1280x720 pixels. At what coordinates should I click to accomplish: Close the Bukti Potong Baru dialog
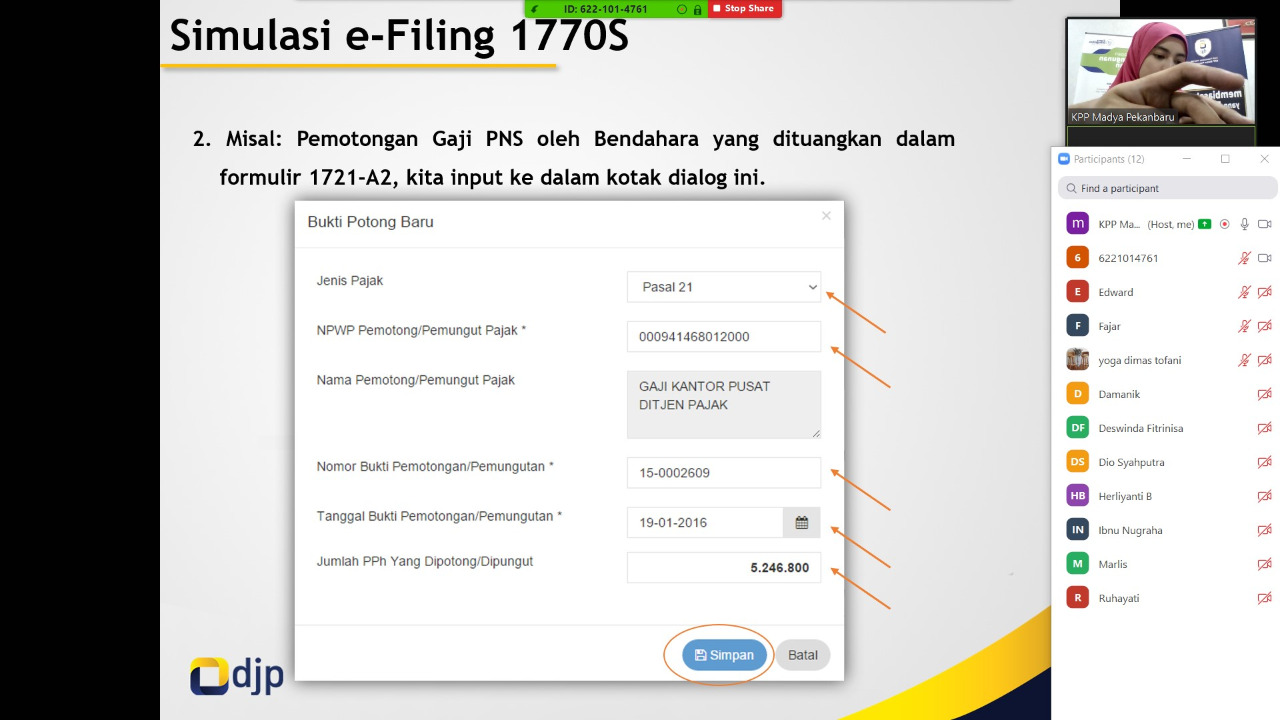pyautogui.click(x=826, y=216)
